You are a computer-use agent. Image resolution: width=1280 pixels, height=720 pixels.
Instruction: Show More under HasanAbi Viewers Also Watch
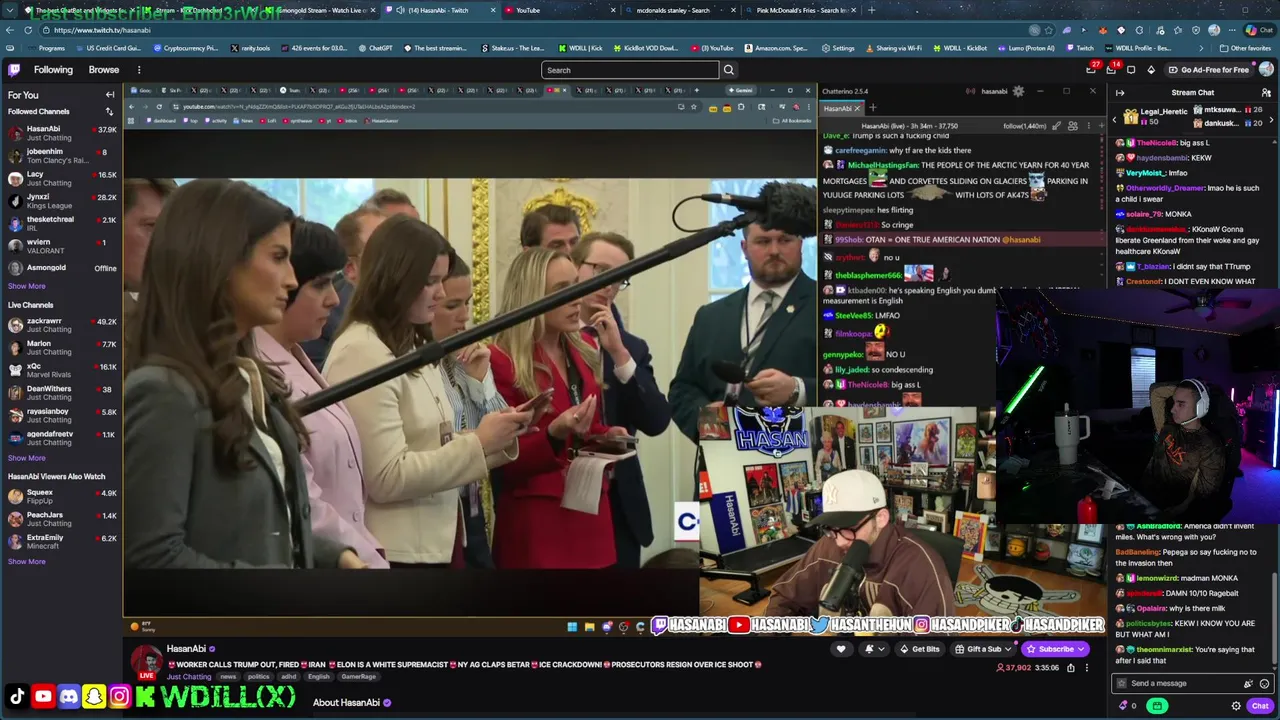(27, 561)
